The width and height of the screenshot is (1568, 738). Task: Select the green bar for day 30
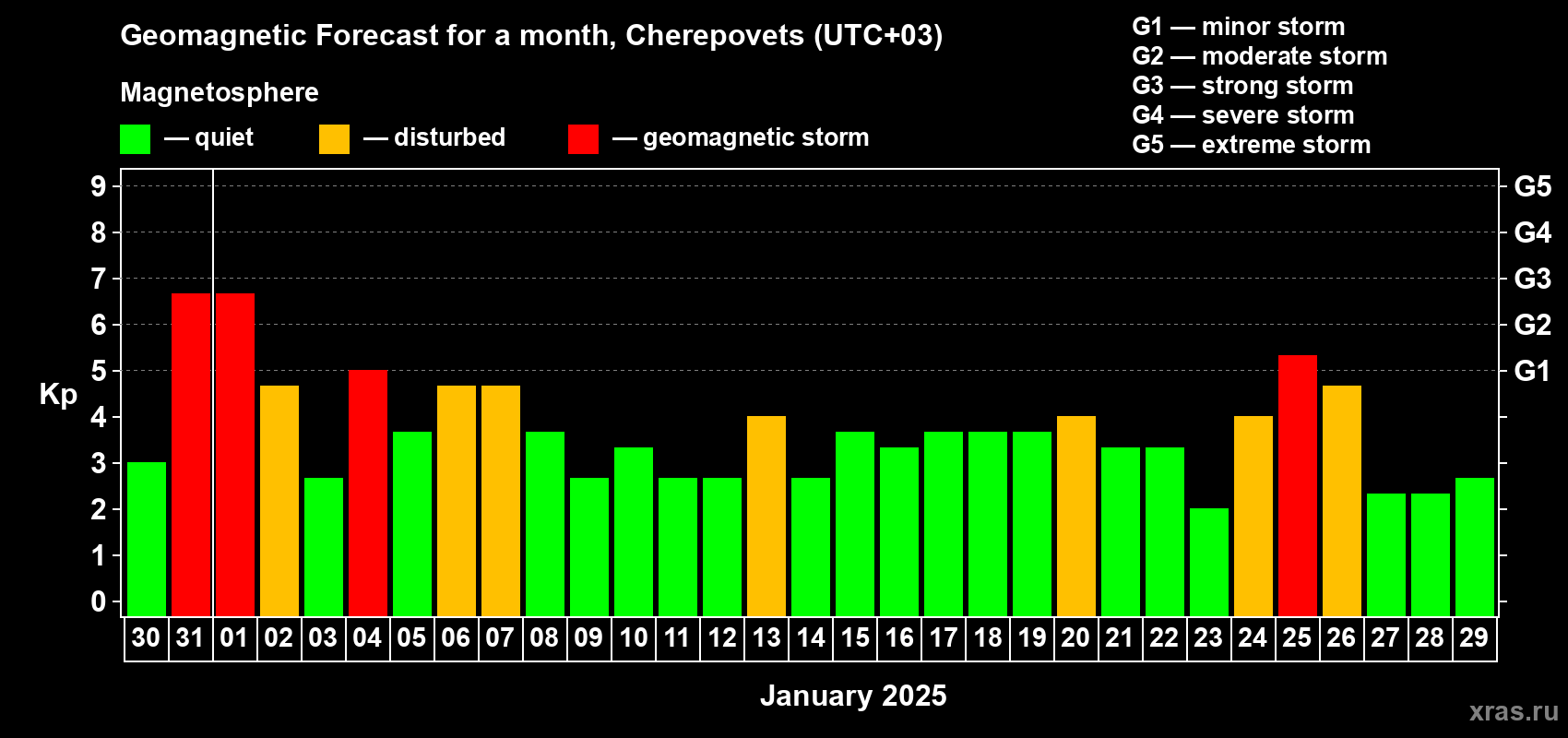pos(147,540)
